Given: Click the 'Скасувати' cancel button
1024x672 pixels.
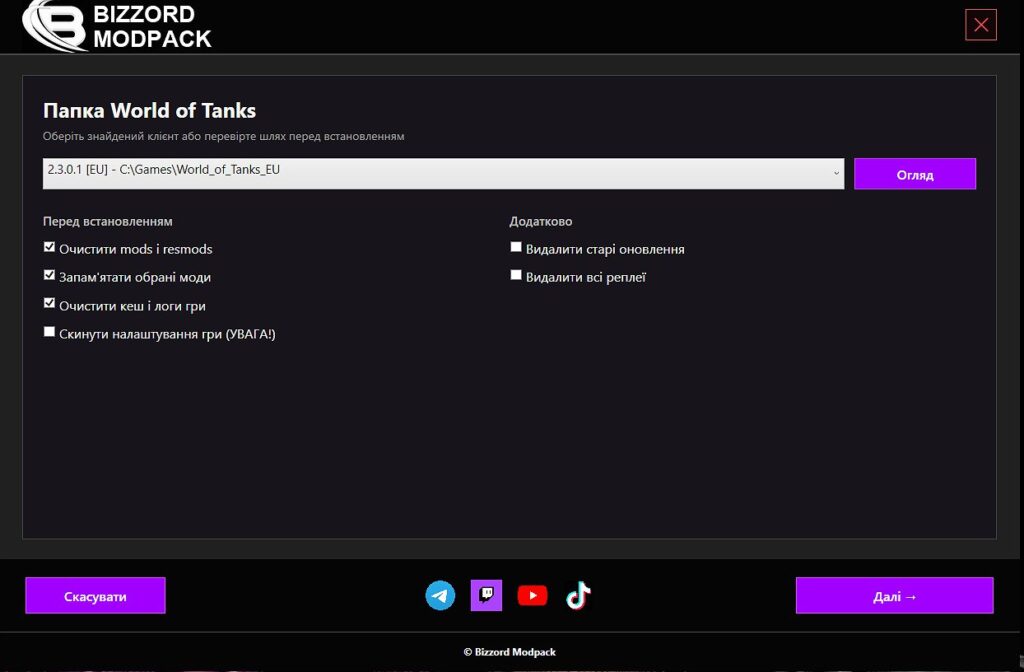Looking at the screenshot, I should pos(95,596).
